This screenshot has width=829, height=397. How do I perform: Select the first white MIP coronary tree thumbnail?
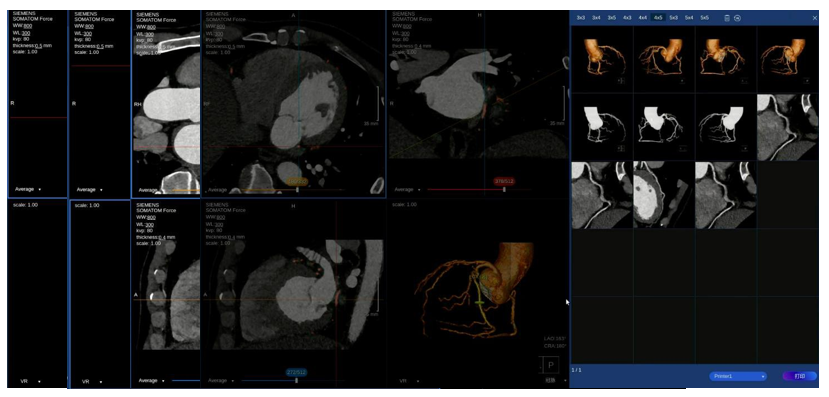point(602,127)
